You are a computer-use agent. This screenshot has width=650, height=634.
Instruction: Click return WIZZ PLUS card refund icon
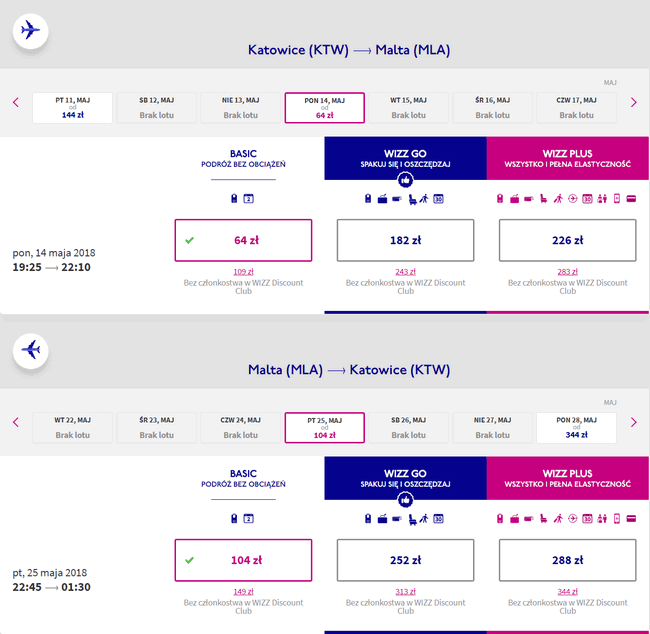tap(631, 519)
